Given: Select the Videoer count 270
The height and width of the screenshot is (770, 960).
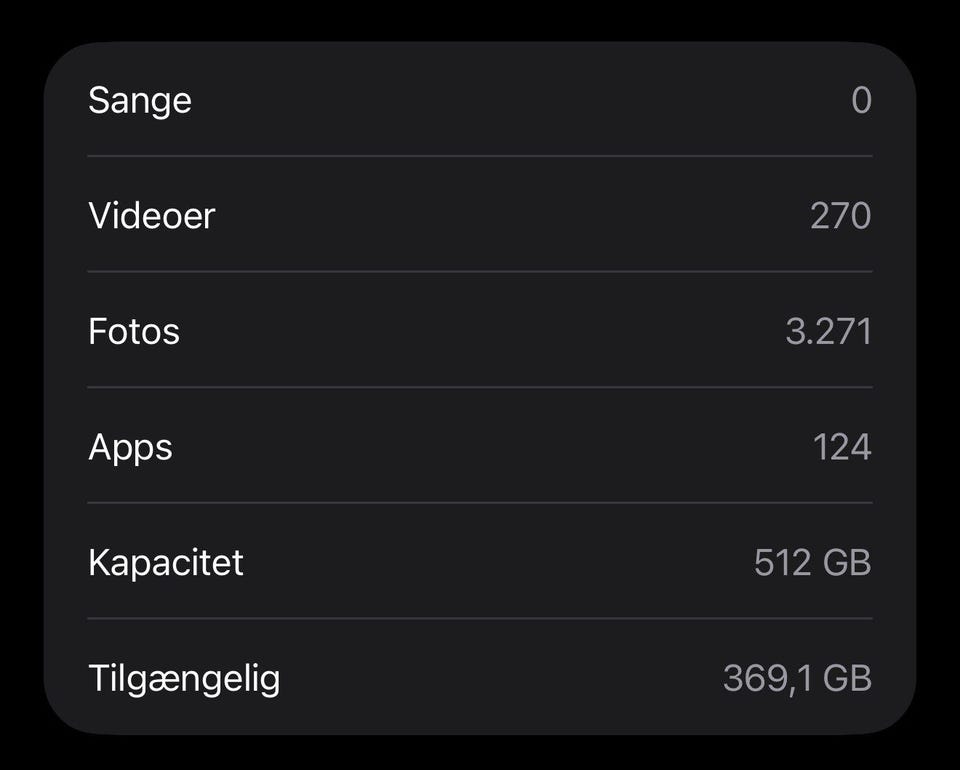Looking at the screenshot, I should point(840,215).
